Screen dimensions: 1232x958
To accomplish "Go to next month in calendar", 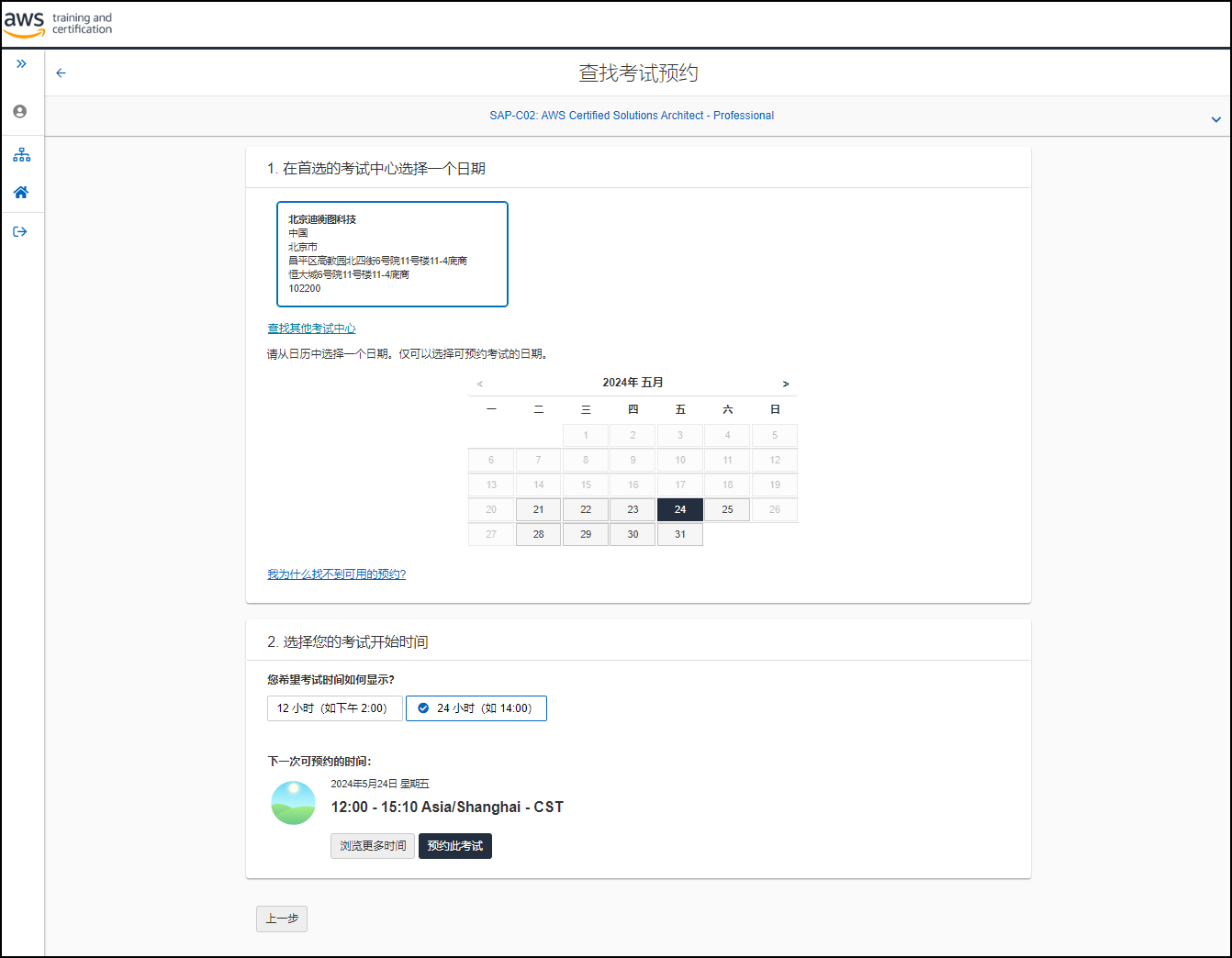I will (786, 384).
